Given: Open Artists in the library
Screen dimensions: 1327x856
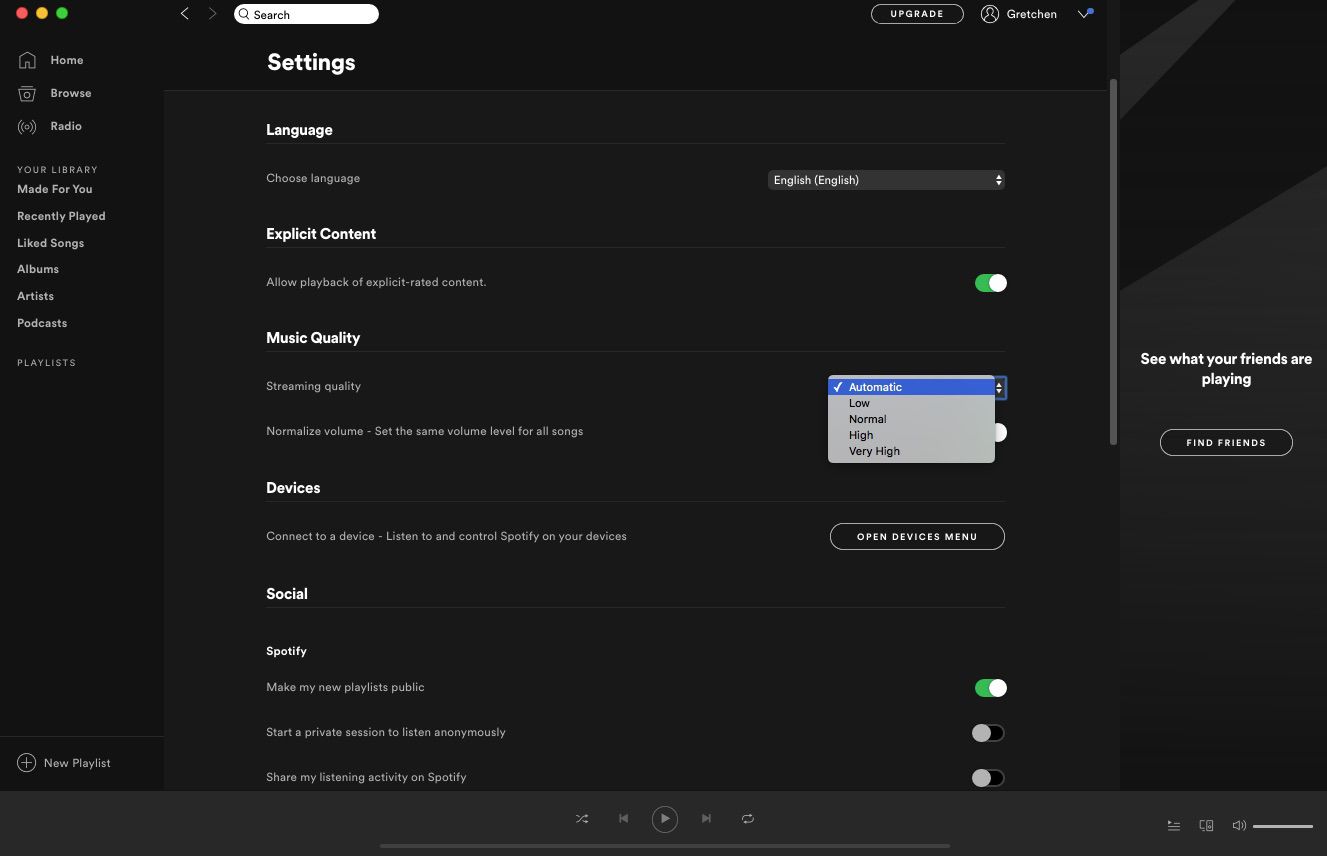Looking at the screenshot, I should point(35,296).
